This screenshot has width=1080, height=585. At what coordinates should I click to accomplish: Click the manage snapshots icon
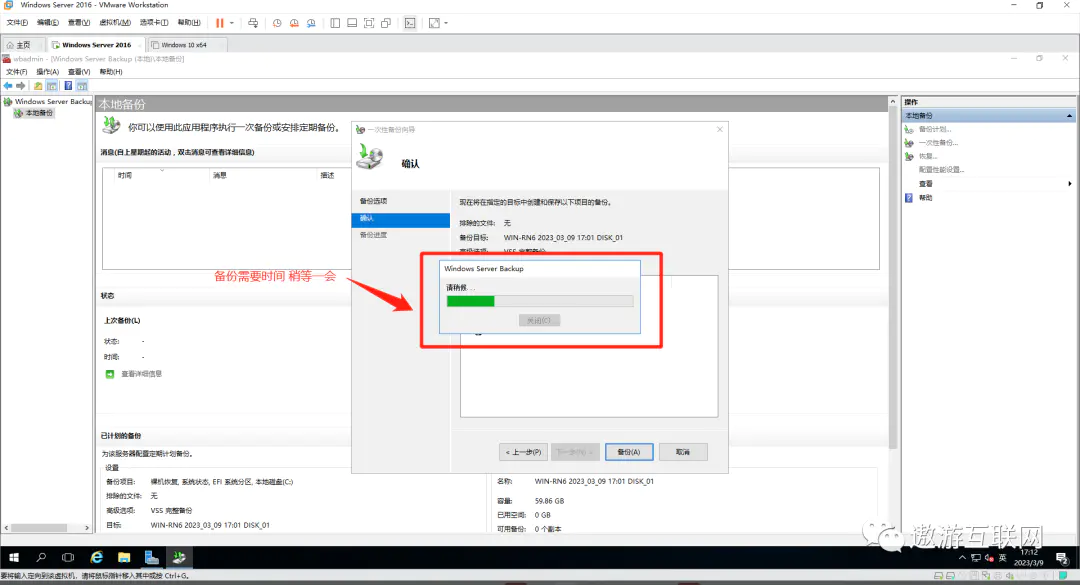(x=311, y=23)
